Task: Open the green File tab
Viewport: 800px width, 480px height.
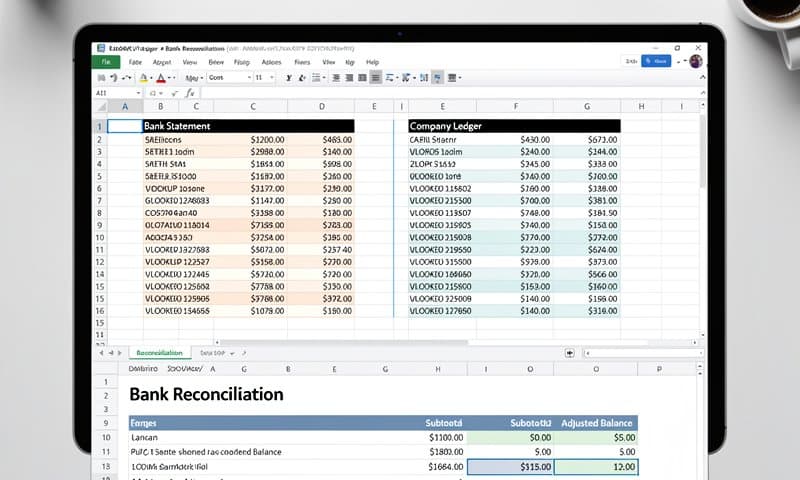Action: pos(106,62)
